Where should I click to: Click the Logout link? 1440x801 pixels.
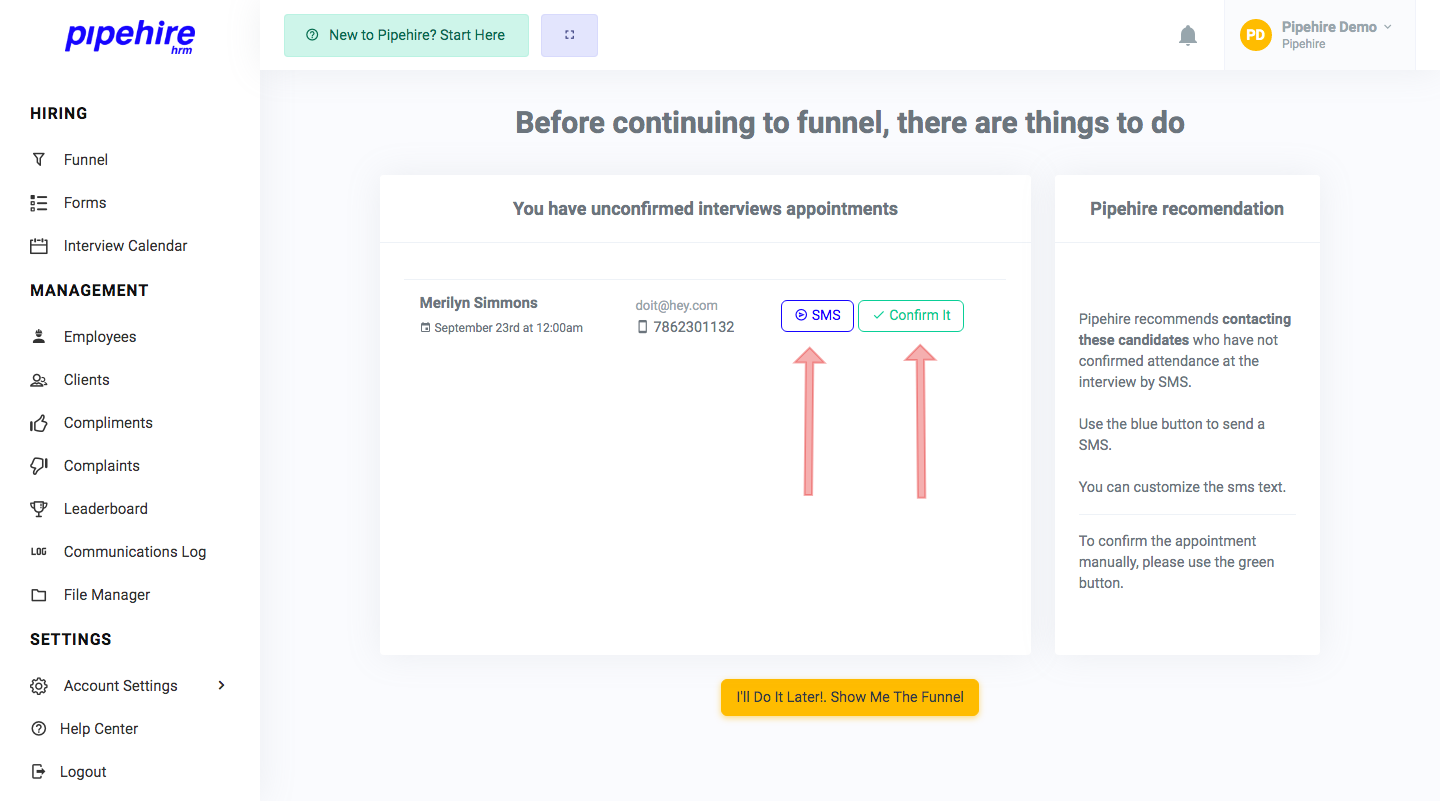click(83, 772)
